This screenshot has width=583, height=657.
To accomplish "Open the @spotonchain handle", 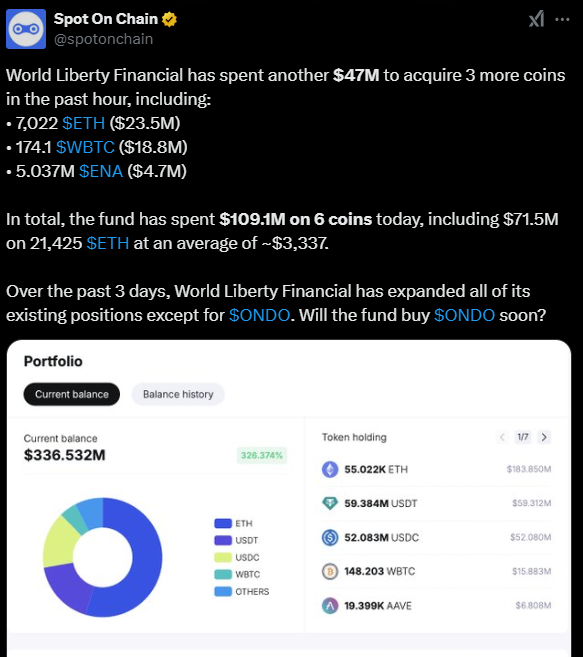I will pos(104,39).
